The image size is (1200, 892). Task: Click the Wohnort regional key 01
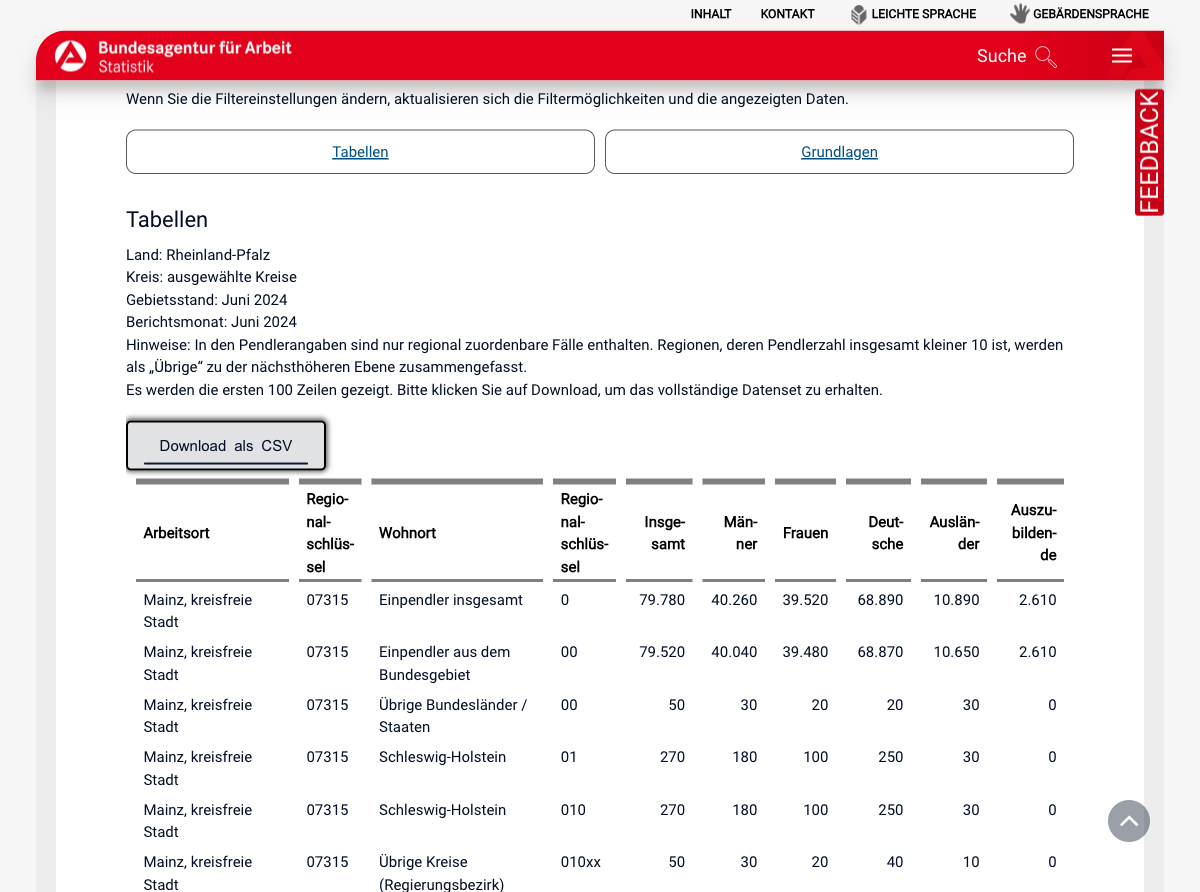click(569, 757)
